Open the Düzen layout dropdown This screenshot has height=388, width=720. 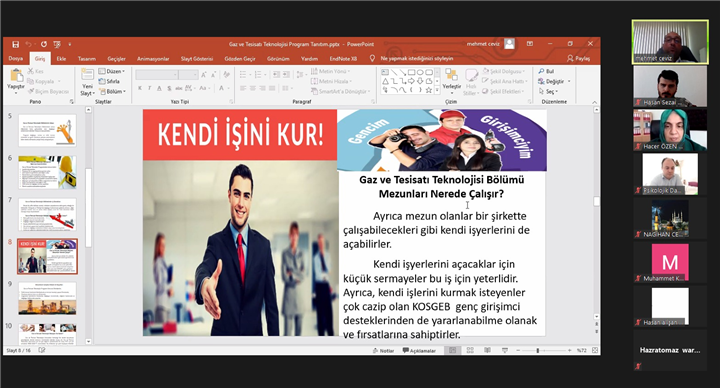[x=112, y=71]
